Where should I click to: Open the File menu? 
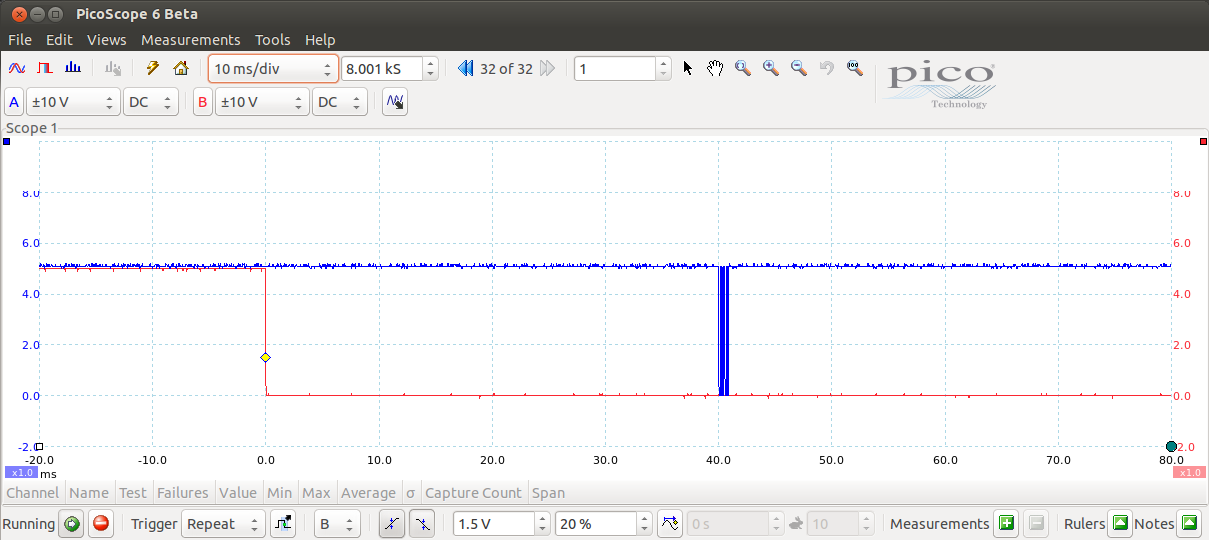click(20, 40)
